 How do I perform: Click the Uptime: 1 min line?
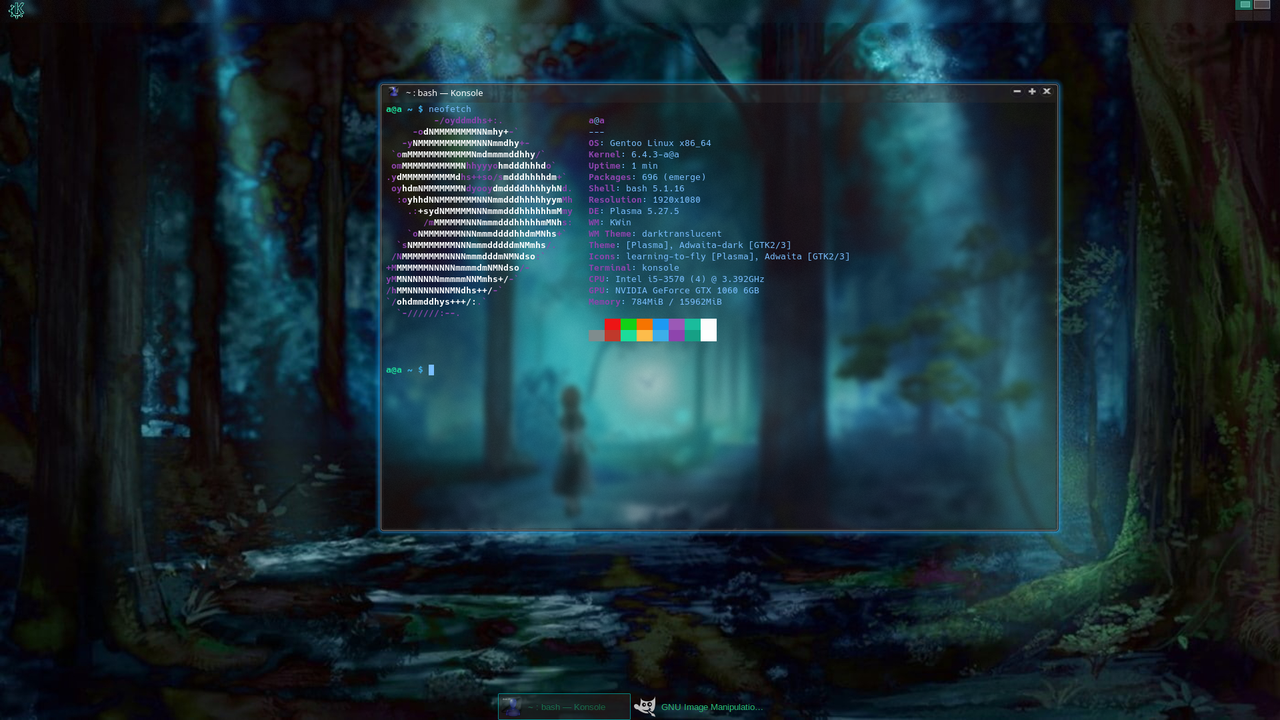[624, 166]
